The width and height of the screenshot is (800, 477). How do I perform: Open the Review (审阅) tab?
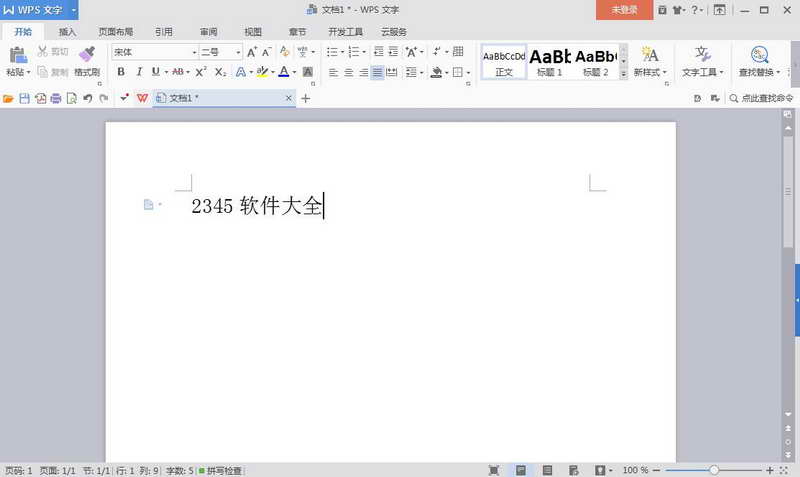coord(209,32)
